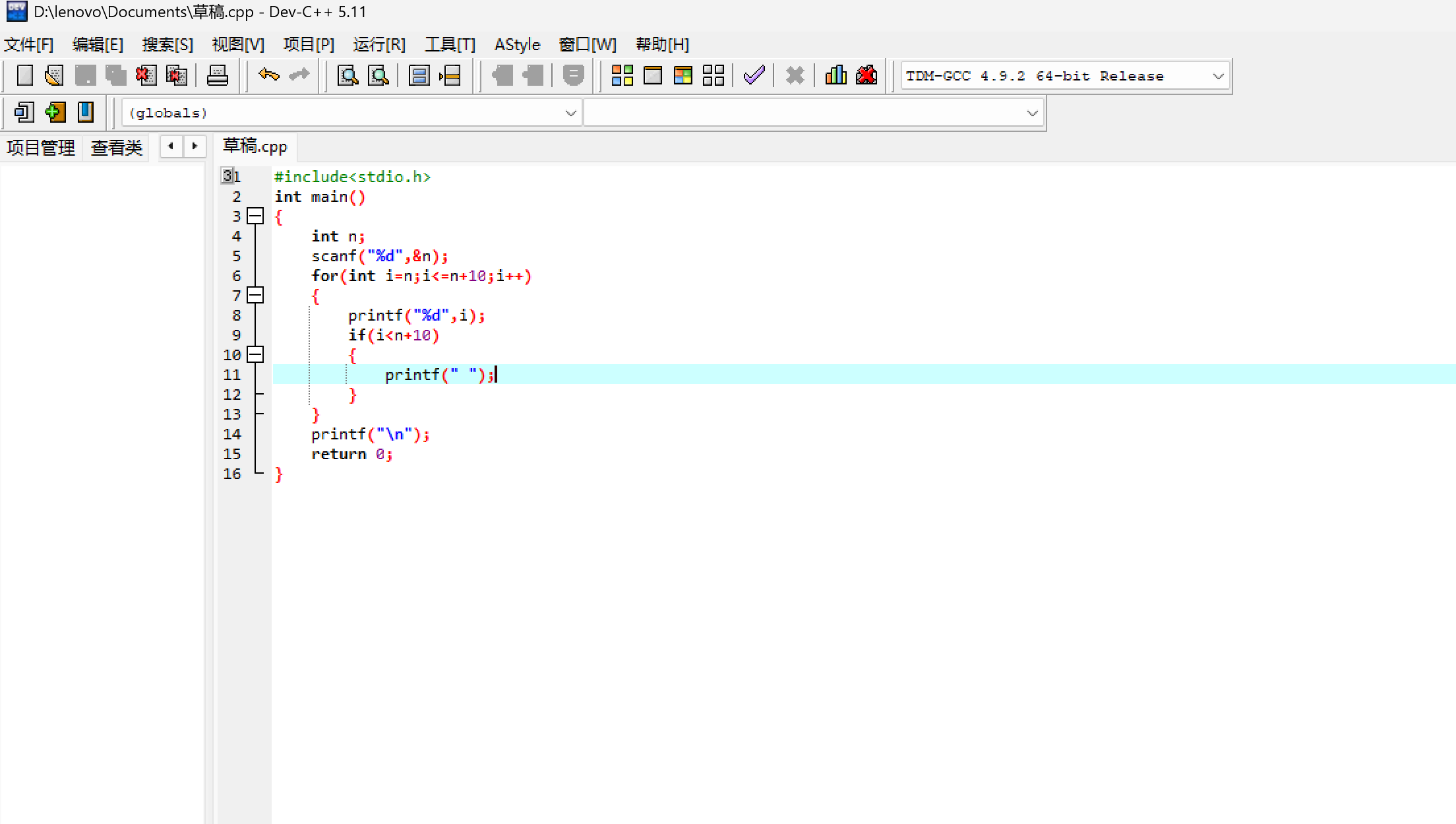
Task: Collapse the main function fold at line 3
Action: point(255,216)
